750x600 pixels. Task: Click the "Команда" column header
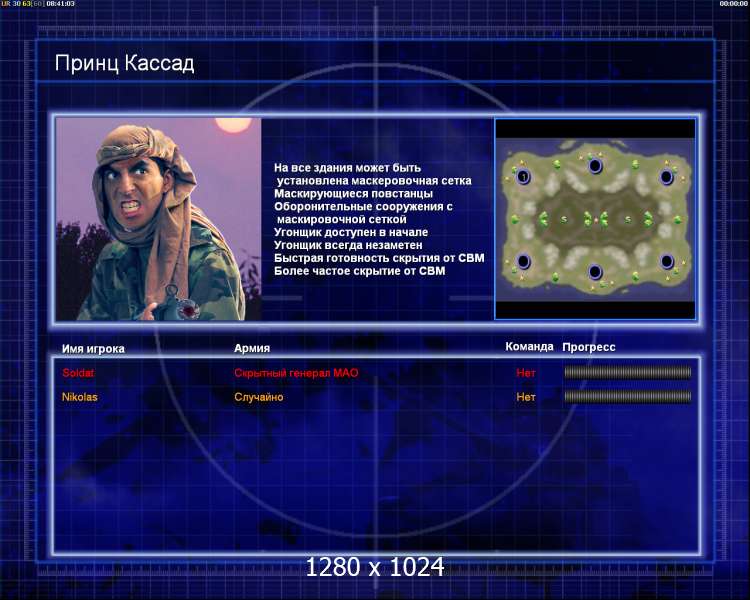pos(529,346)
